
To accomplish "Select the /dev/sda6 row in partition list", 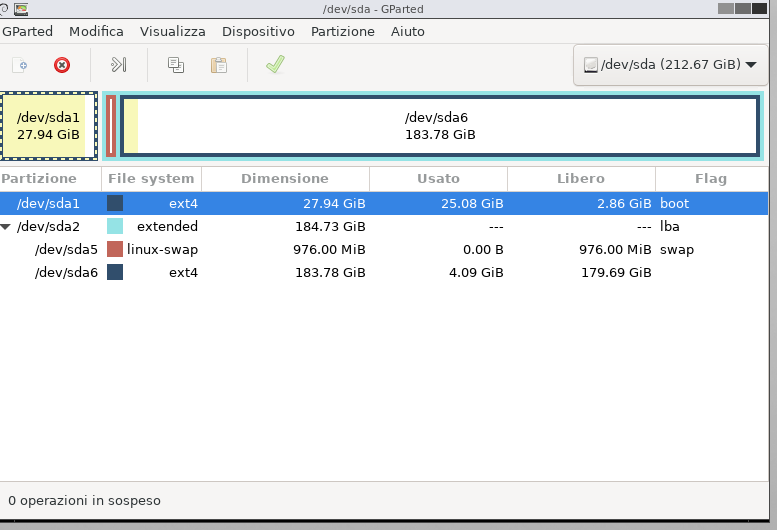I will (x=384, y=272).
